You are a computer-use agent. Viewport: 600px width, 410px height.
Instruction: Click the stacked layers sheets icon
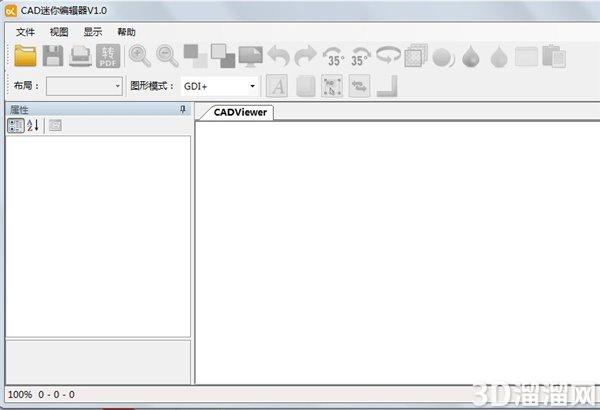(416, 56)
